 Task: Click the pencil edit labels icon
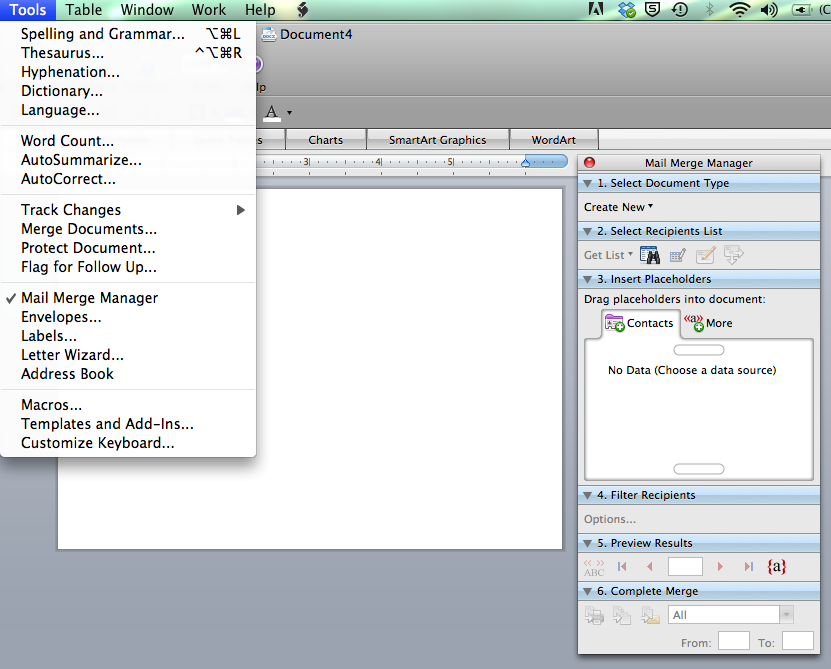(705, 256)
